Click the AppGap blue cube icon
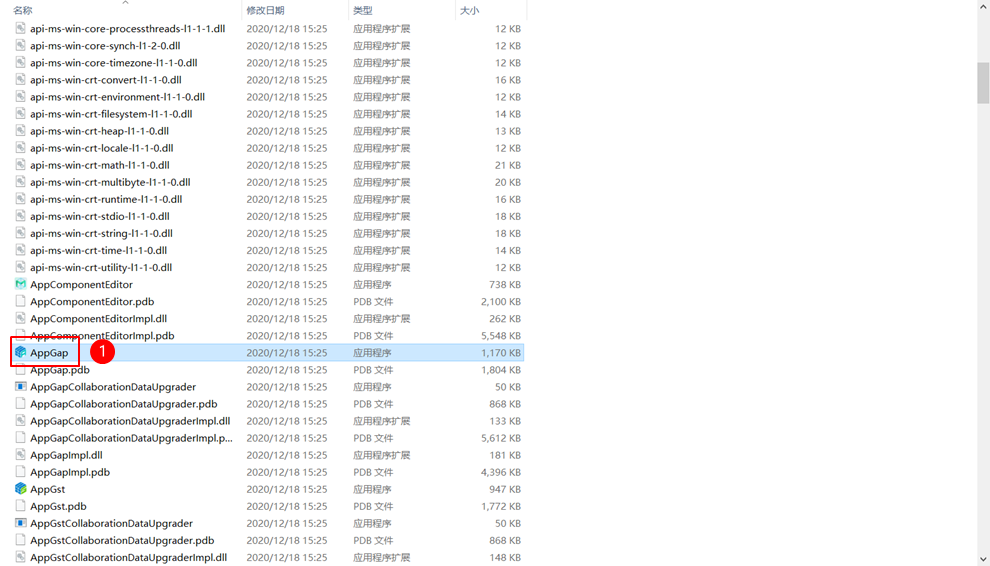This screenshot has width=990, height=566. 21,352
